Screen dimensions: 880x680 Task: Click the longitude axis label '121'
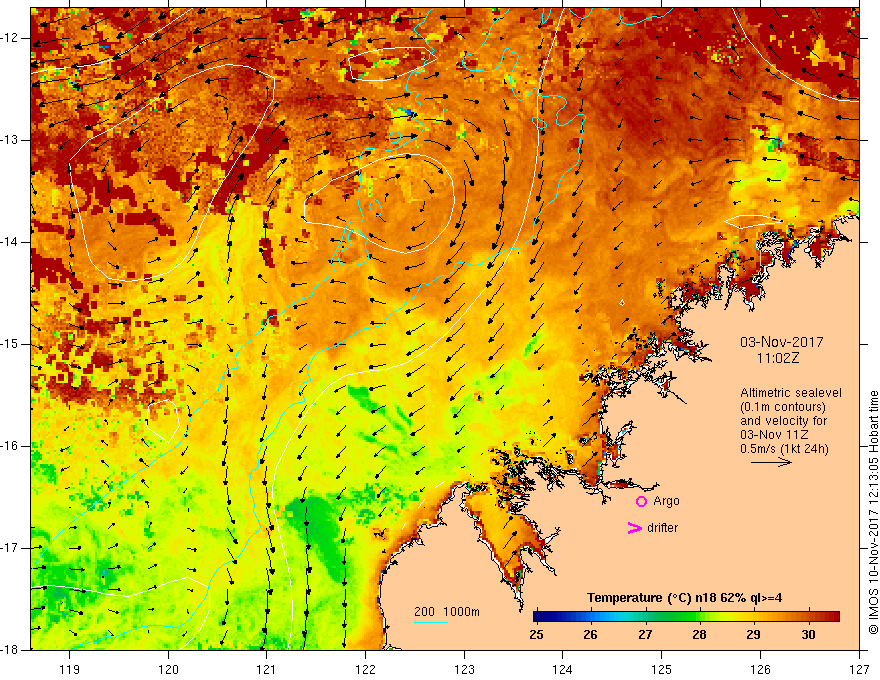pos(267,669)
